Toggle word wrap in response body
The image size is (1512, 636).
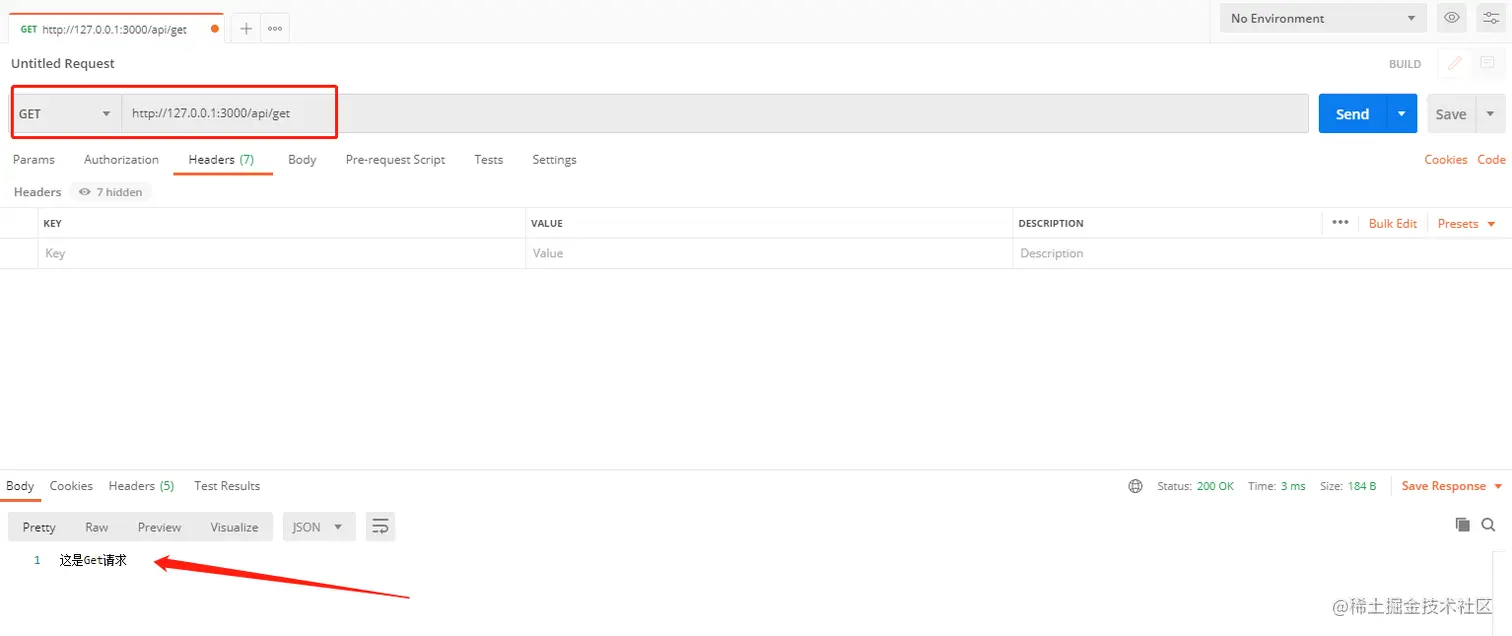(x=380, y=527)
